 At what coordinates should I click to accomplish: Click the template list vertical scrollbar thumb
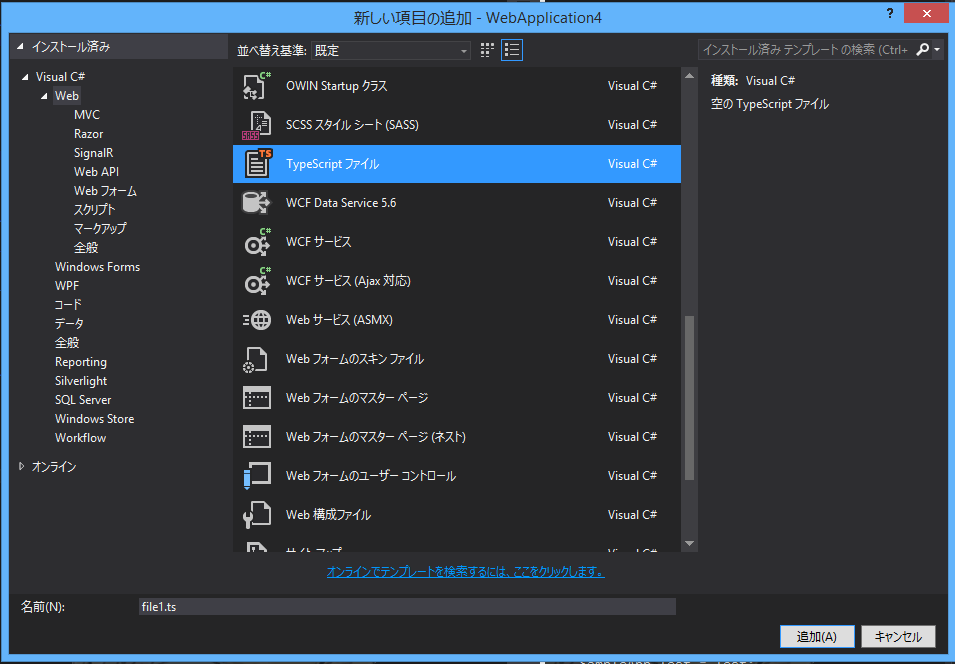pos(689,398)
